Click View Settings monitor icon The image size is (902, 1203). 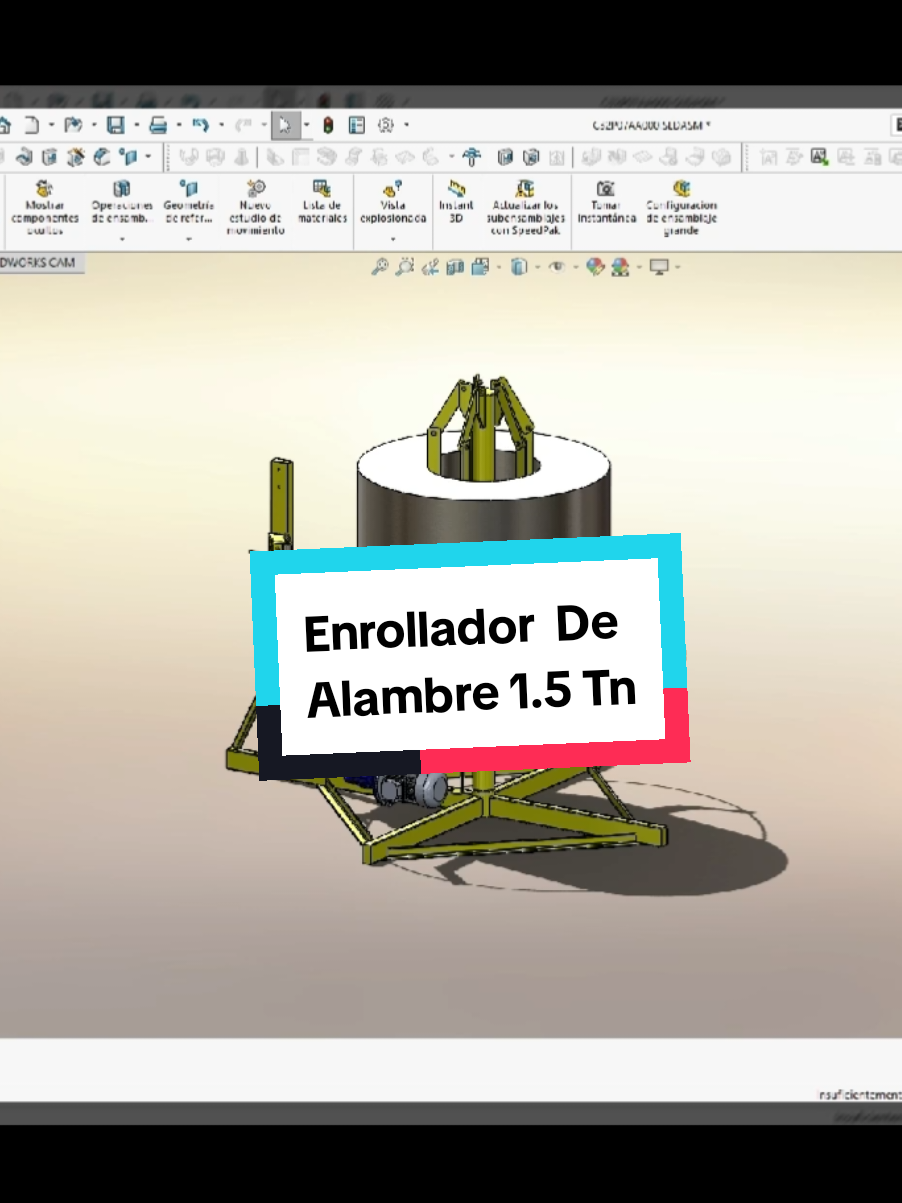point(658,267)
